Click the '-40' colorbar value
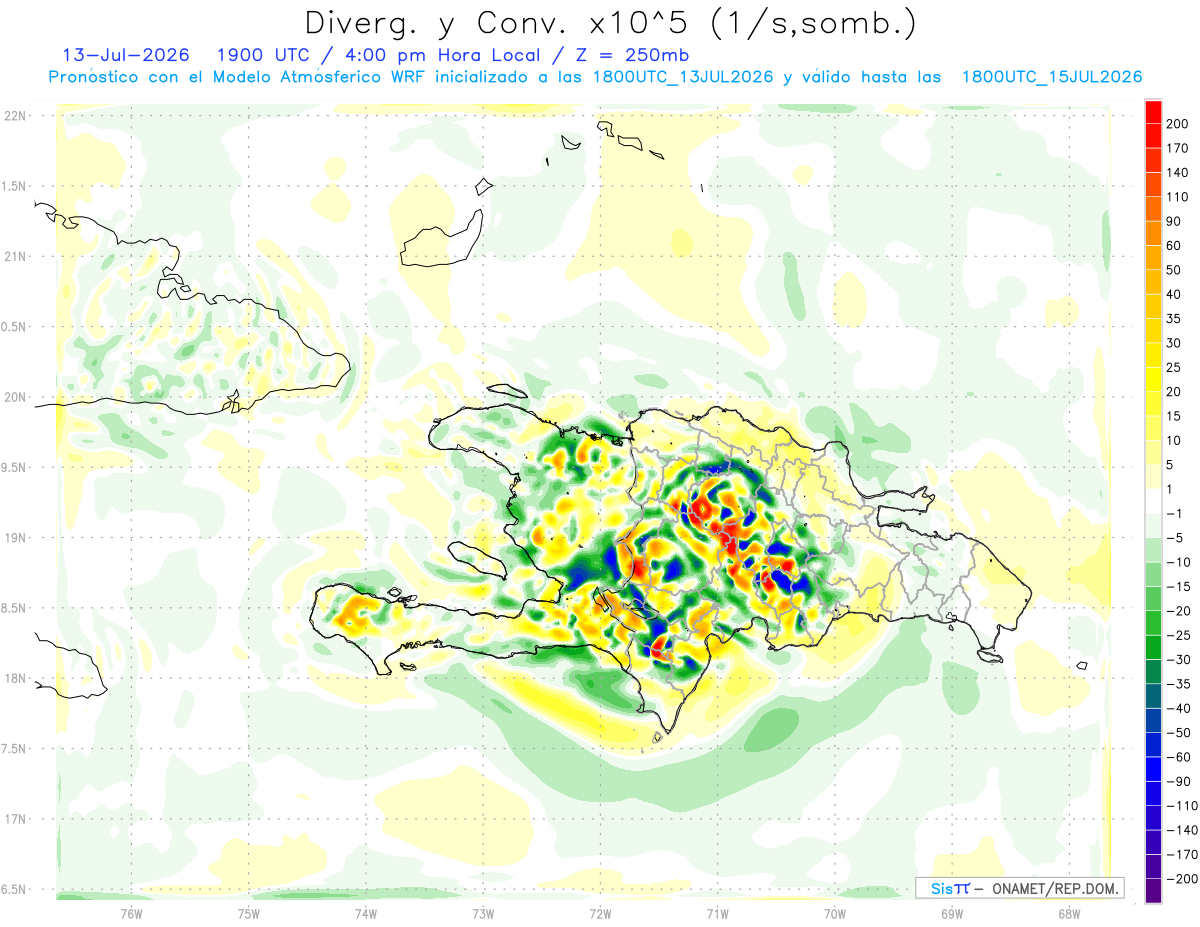 tap(1177, 708)
